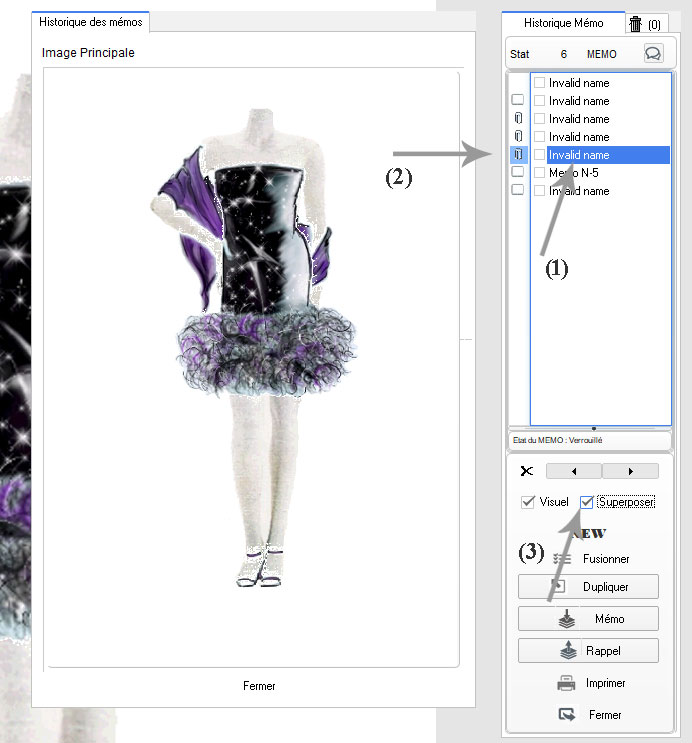Toggle the Visuel checkbox
The image size is (692, 743).
click(x=527, y=502)
